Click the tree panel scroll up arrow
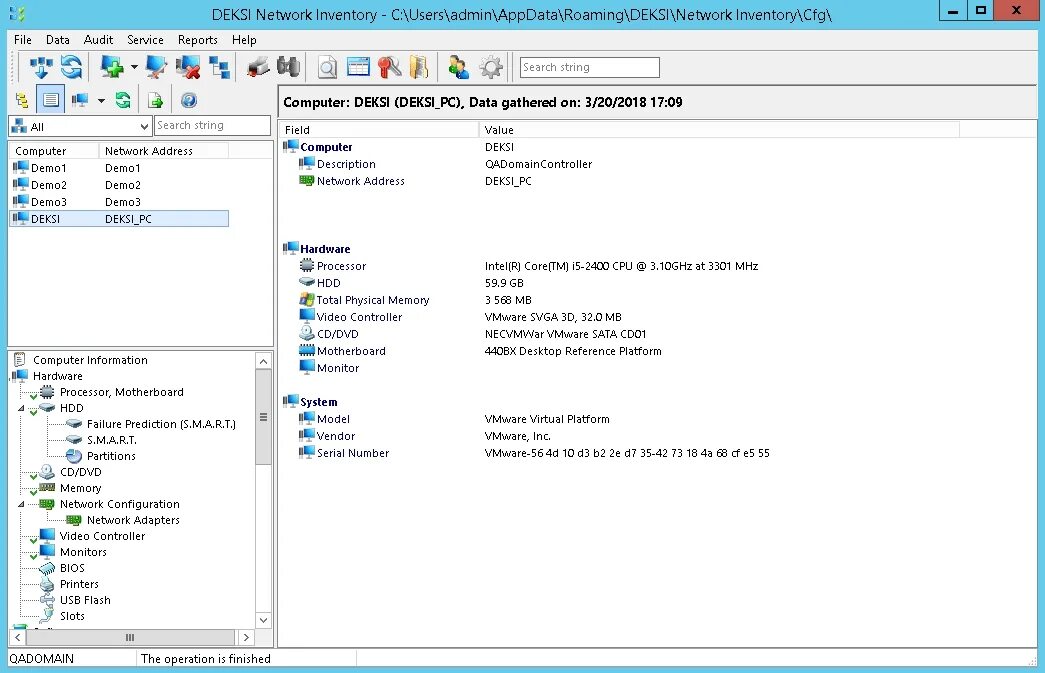 [x=263, y=361]
